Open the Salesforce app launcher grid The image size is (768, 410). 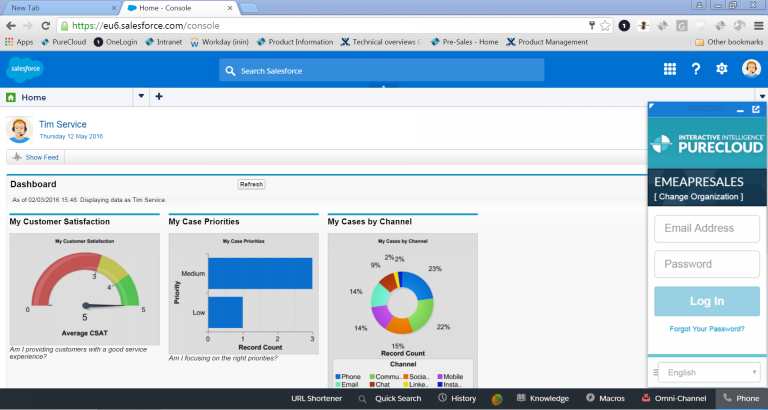(670, 69)
